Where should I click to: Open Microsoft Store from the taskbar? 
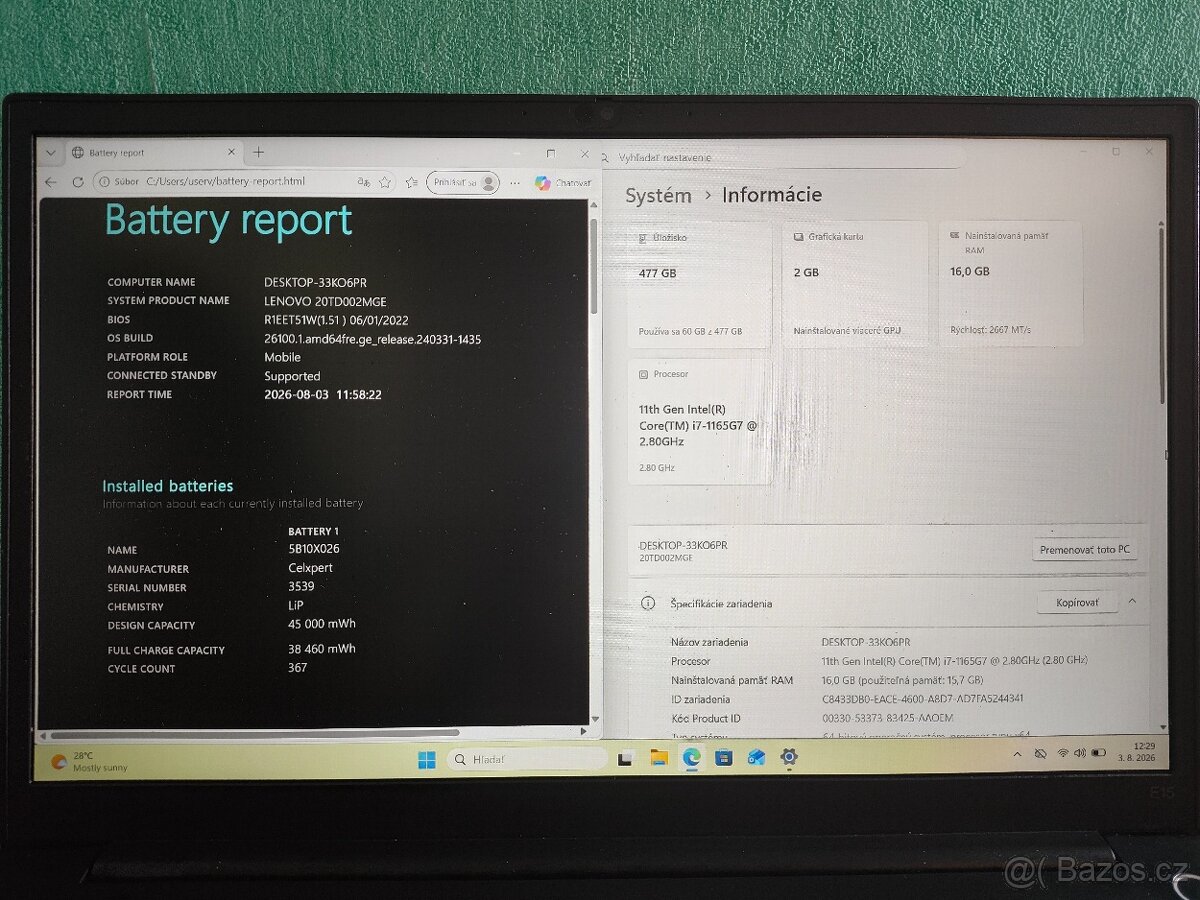(x=724, y=758)
